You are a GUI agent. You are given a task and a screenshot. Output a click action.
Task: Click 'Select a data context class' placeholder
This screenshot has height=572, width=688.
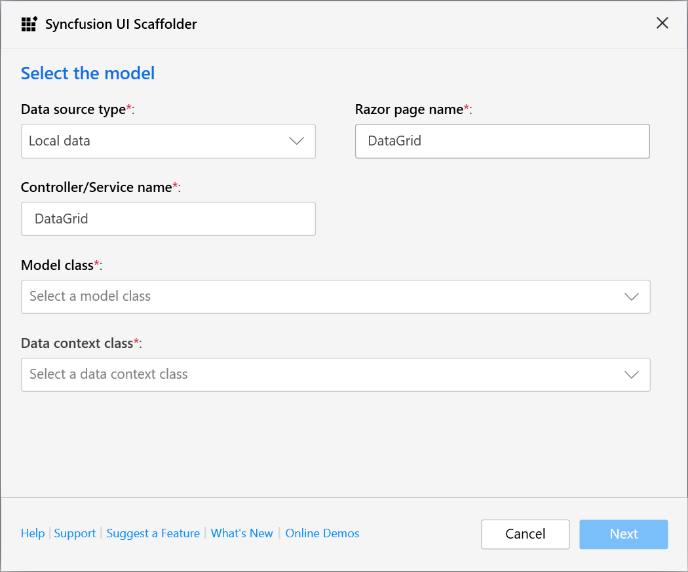[x=108, y=375]
